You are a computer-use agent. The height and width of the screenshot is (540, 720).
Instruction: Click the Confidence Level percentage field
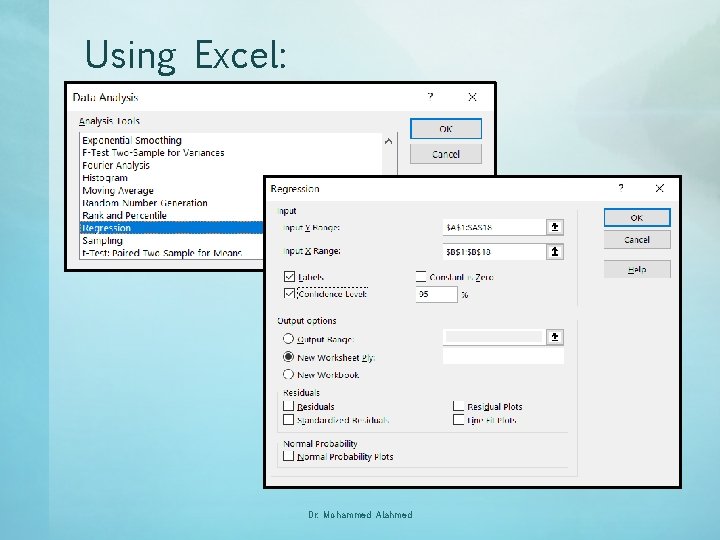tap(436, 294)
